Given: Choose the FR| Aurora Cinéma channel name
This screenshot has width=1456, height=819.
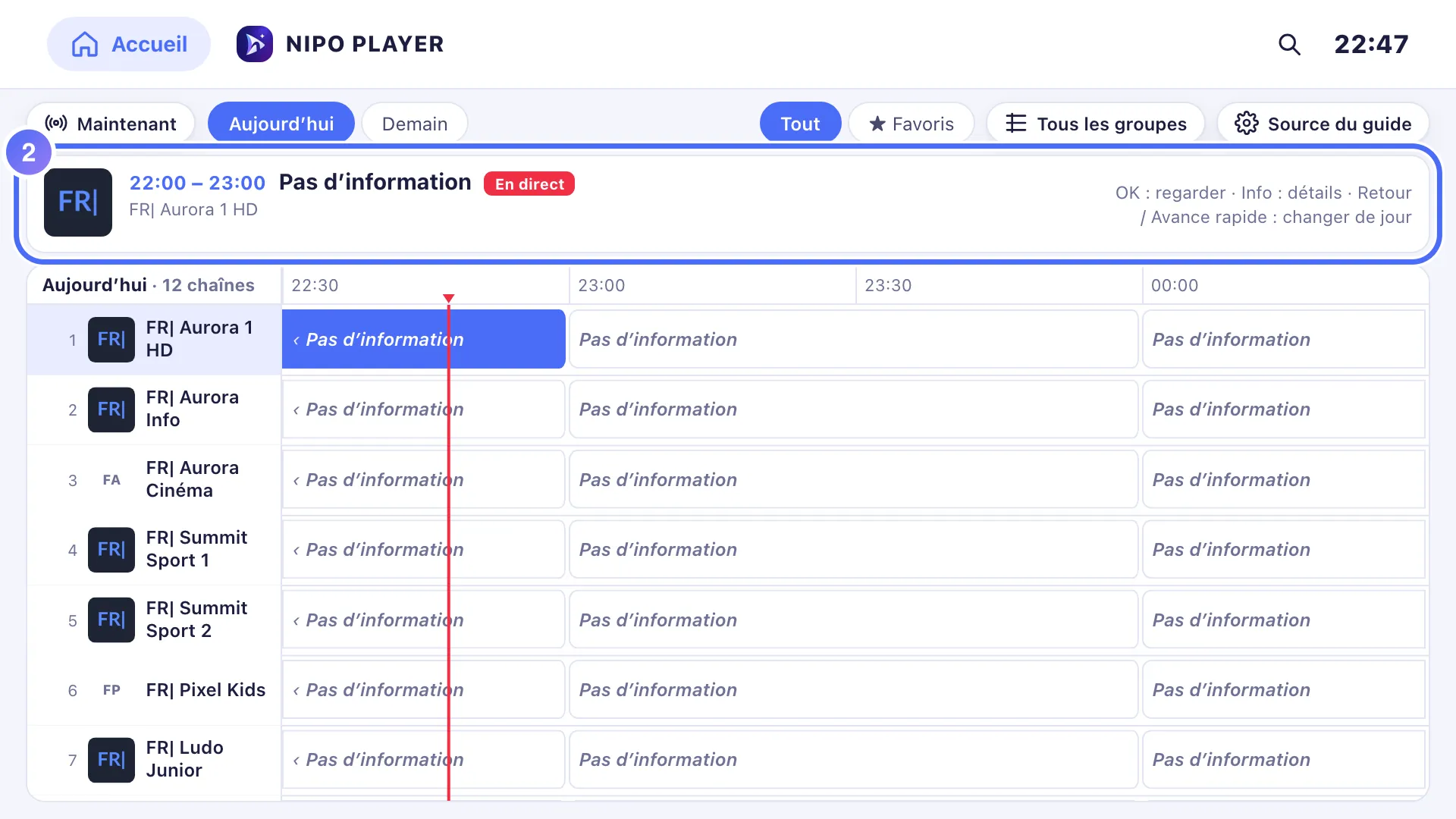Looking at the screenshot, I should point(193,479).
